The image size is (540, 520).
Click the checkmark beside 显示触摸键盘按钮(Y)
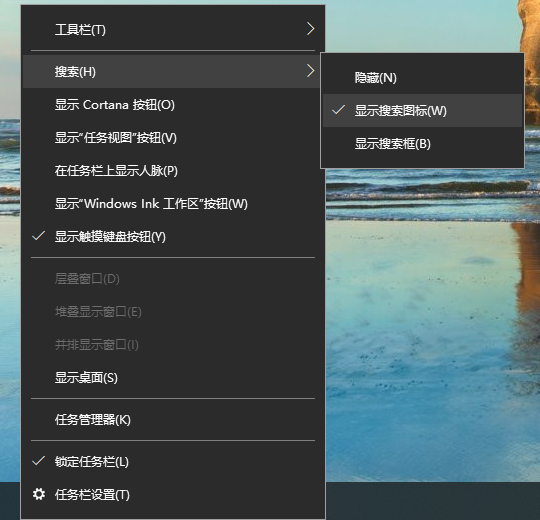pyautogui.click(x=39, y=236)
